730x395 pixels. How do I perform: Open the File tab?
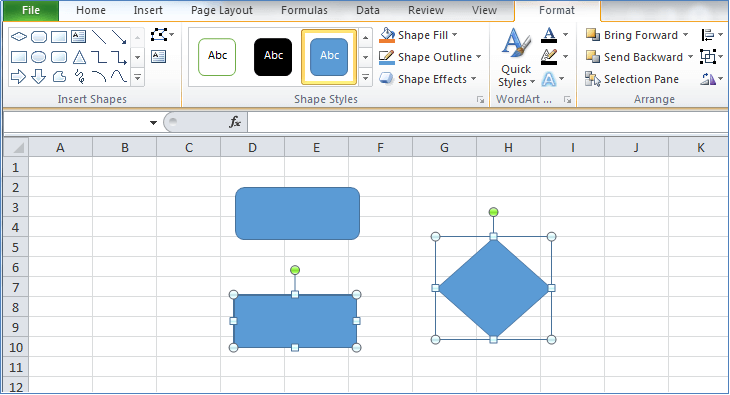point(31,10)
